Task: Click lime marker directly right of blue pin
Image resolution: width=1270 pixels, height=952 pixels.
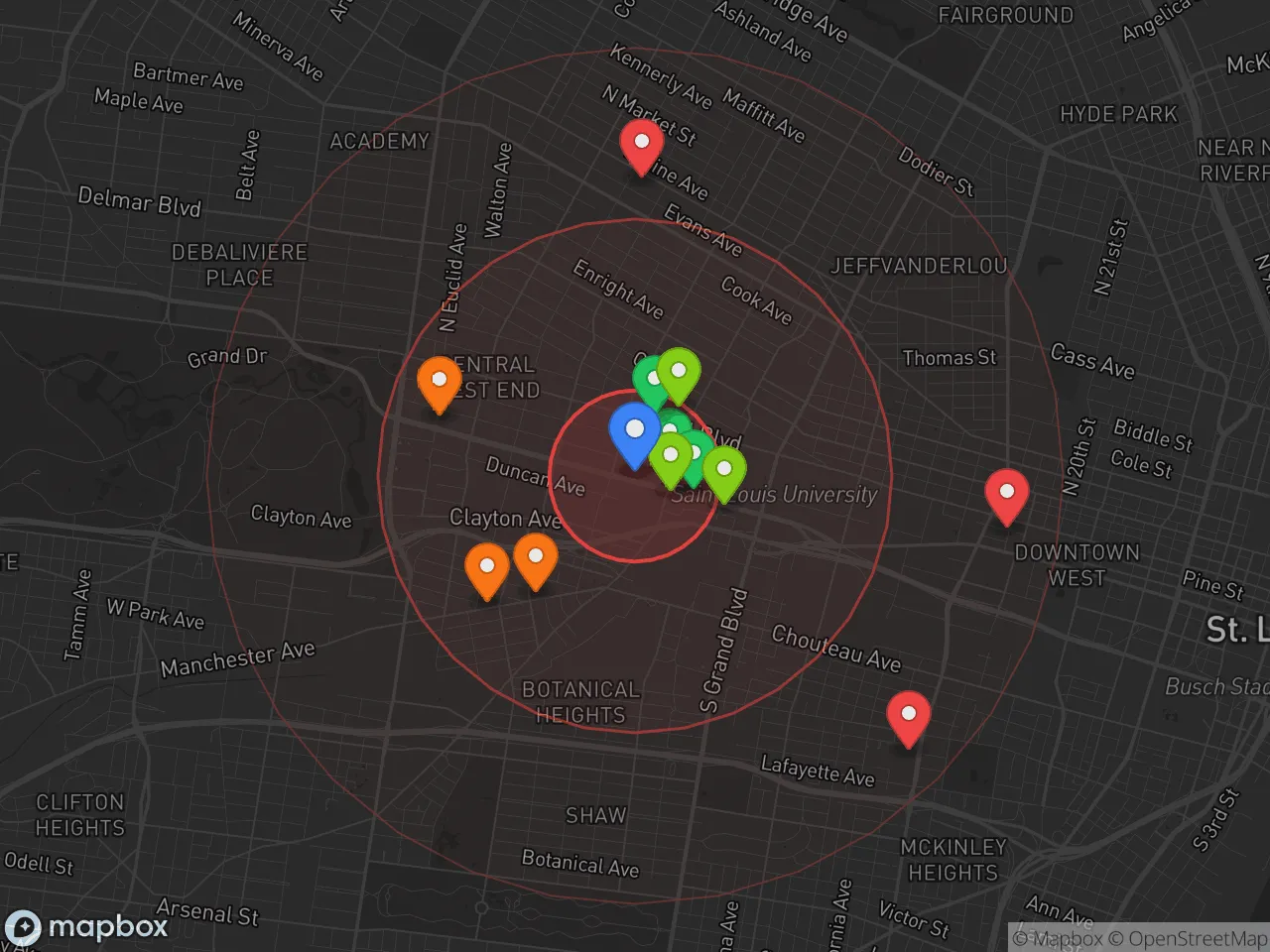Action: pos(670,458)
